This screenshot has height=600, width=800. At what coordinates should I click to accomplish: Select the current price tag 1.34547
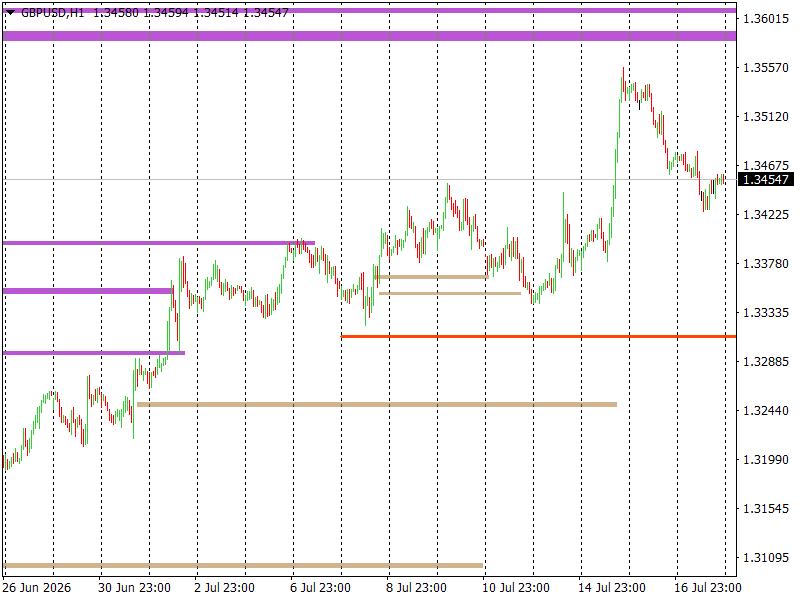tap(766, 180)
